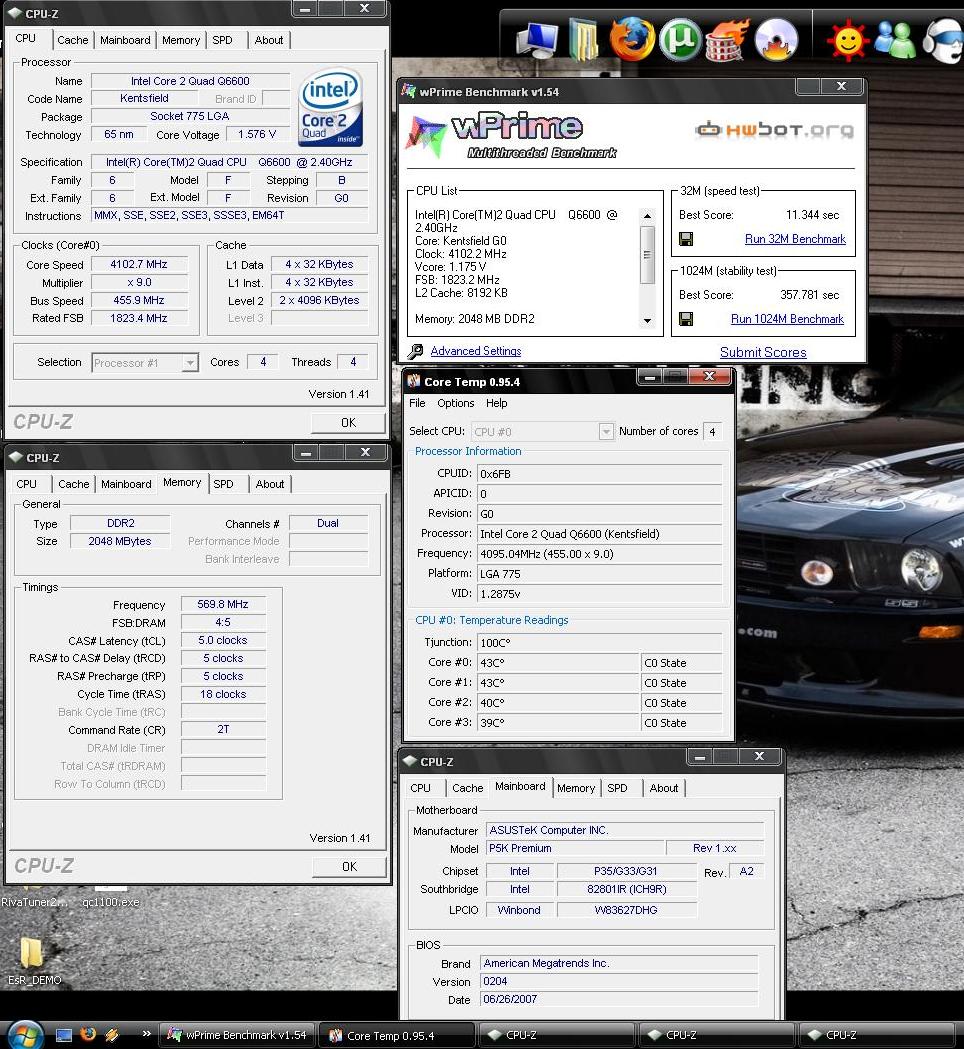Switch to Cache tab in top CPU-Z

73,40
